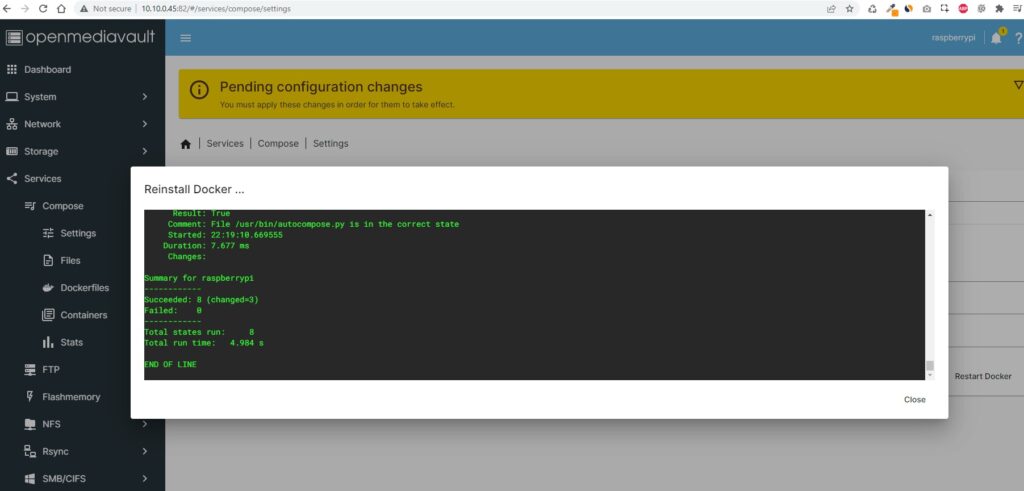The width and height of the screenshot is (1024, 491).
Task: Click the Restart Docker button
Action: point(983,376)
